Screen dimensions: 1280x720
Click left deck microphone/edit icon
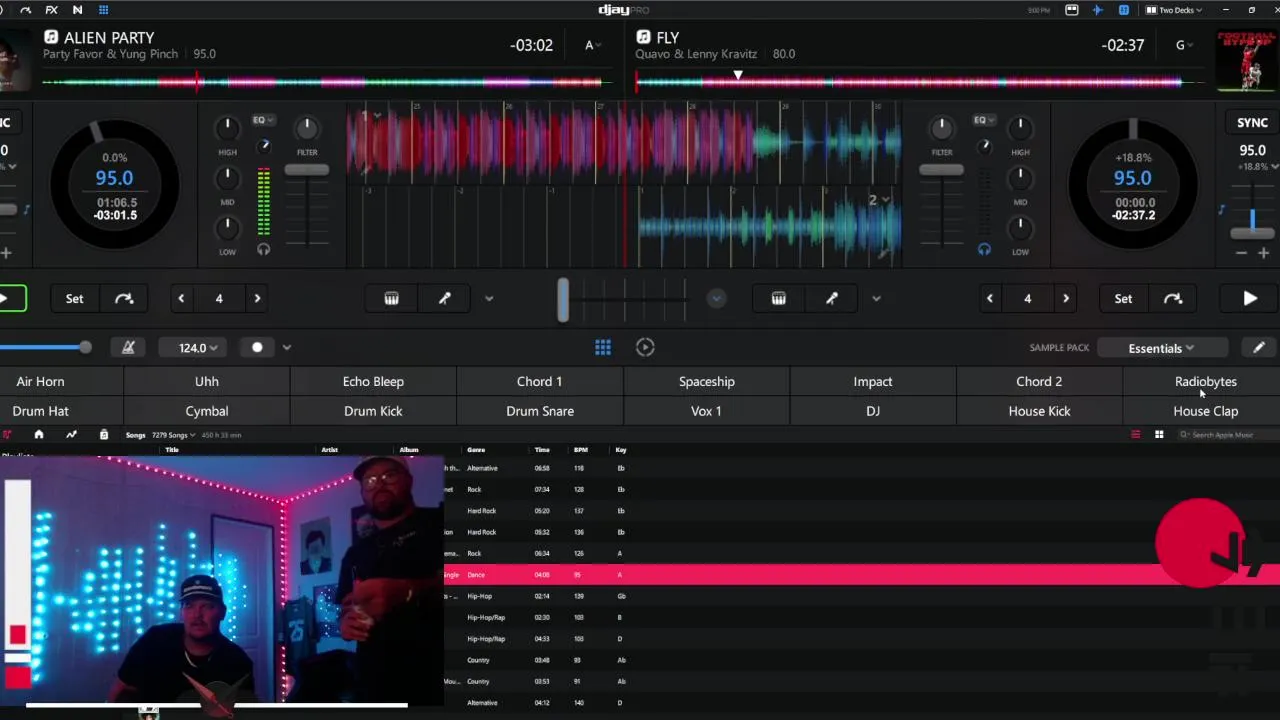tap(445, 298)
